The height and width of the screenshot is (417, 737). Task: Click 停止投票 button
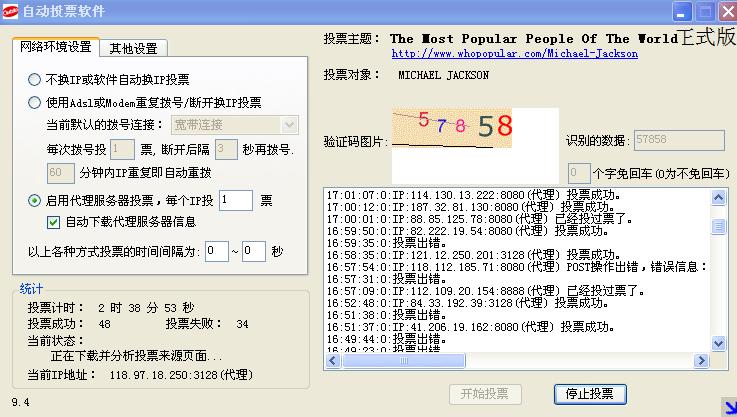tap(590, 394)
